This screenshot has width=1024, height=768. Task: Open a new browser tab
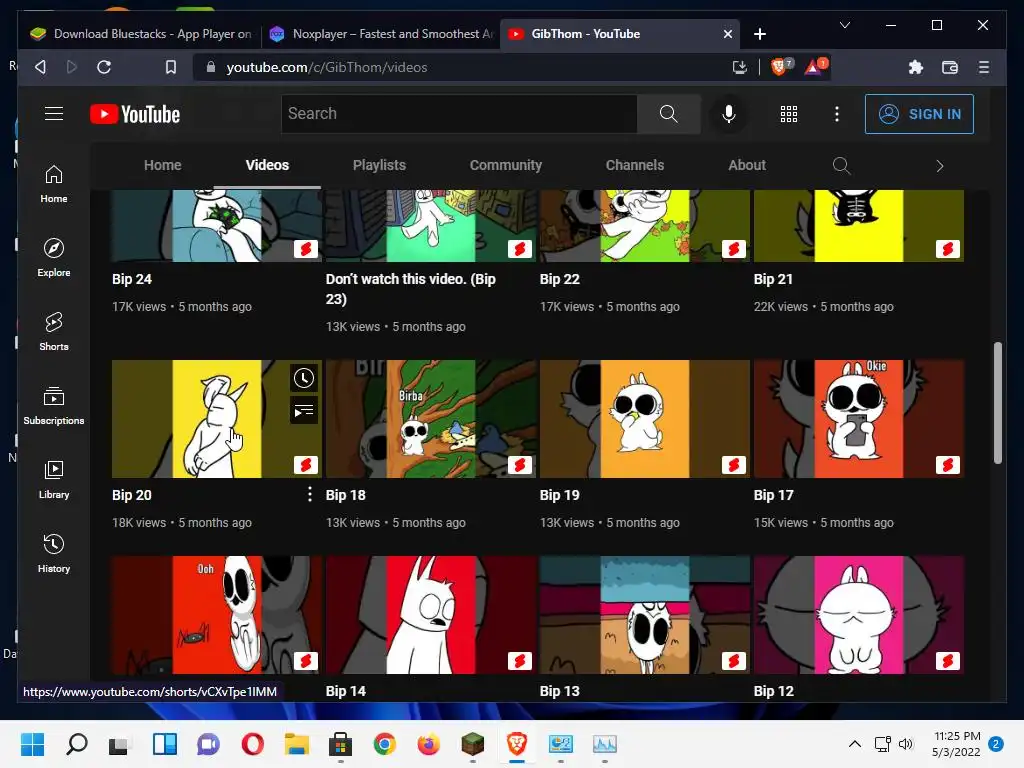pos(760,34)
